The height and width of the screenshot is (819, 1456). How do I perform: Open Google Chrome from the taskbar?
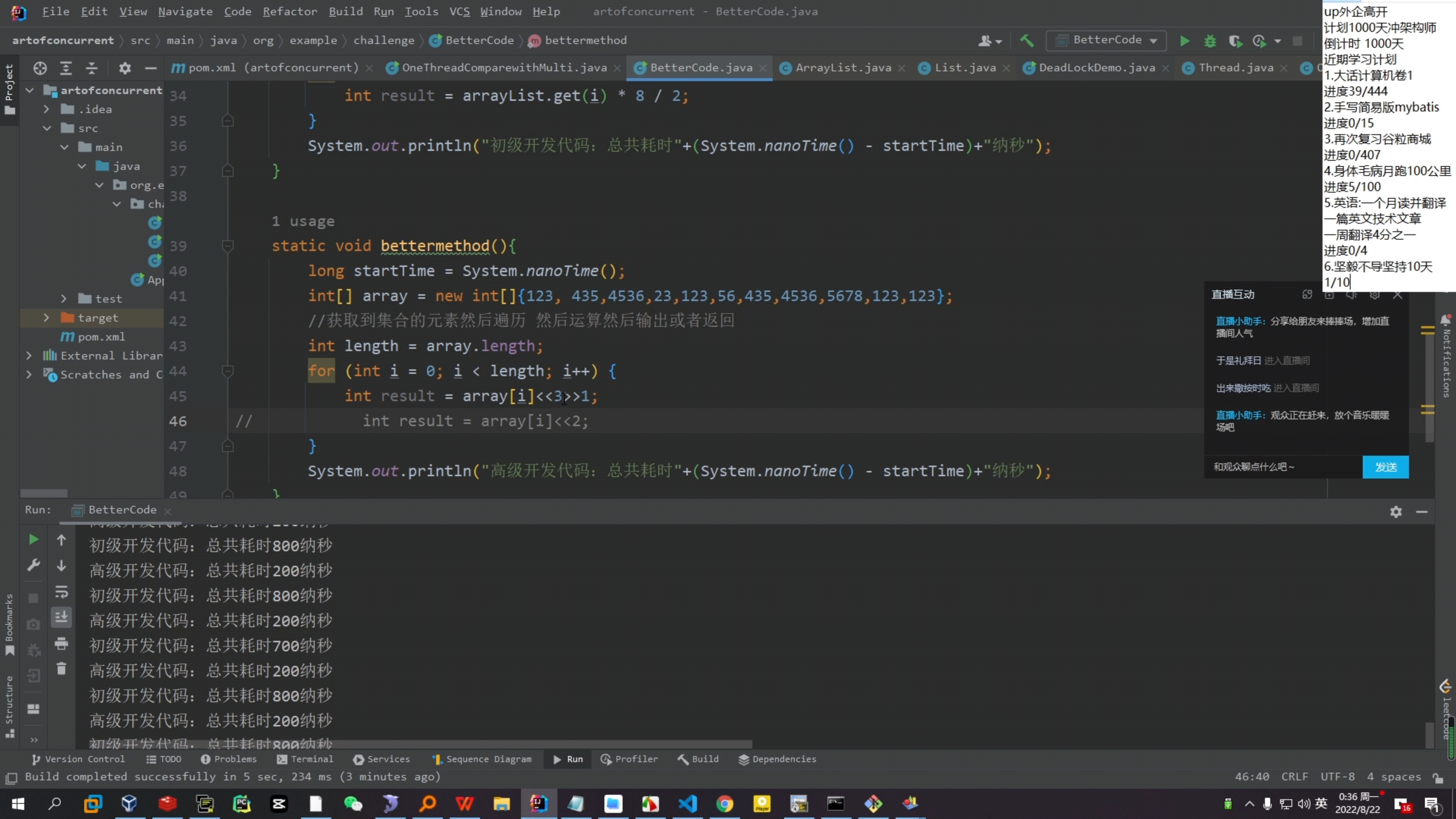pyautogui.click(x=725, y=804)
